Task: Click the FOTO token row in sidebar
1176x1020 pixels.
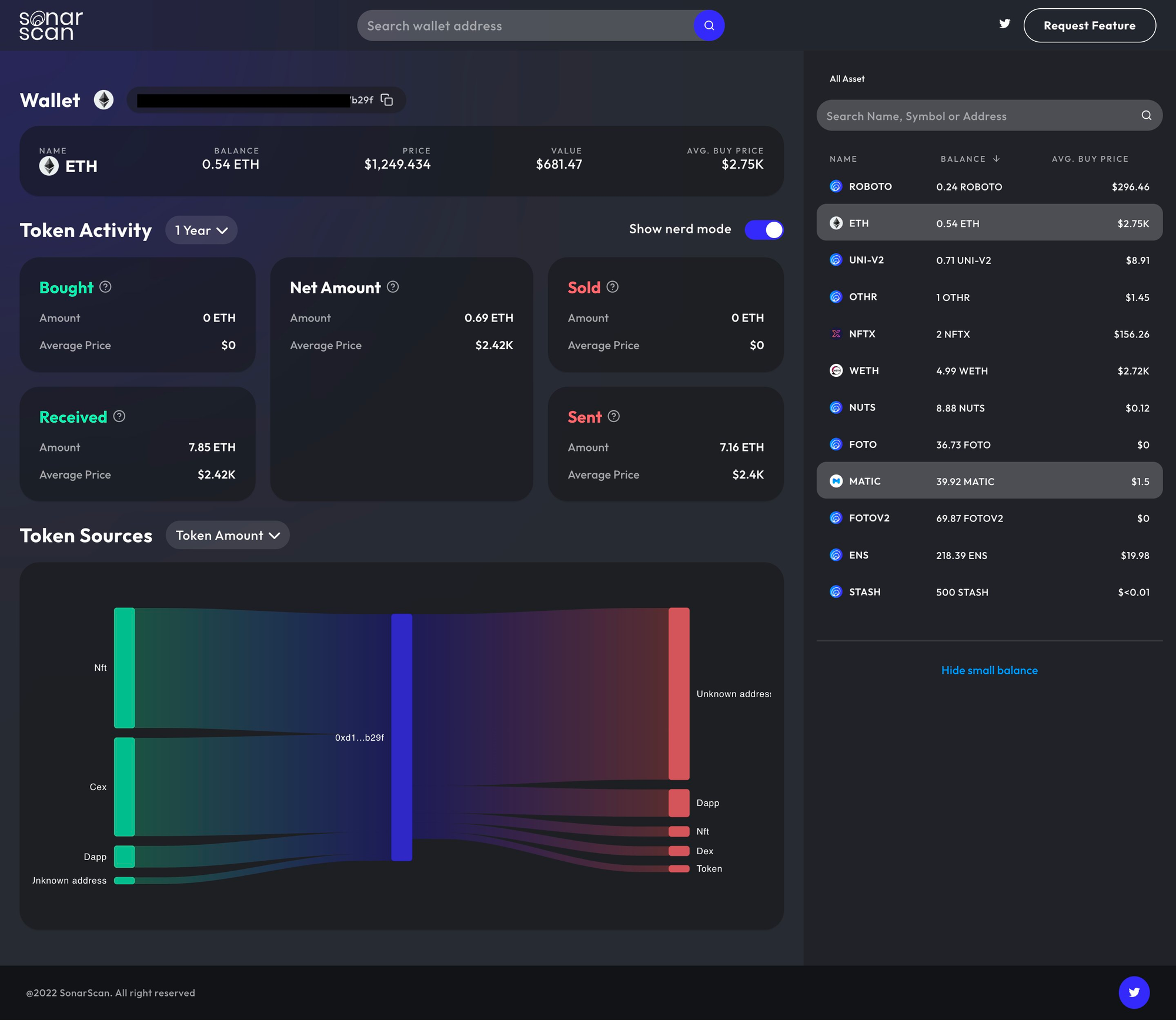Action: [989, 444]
